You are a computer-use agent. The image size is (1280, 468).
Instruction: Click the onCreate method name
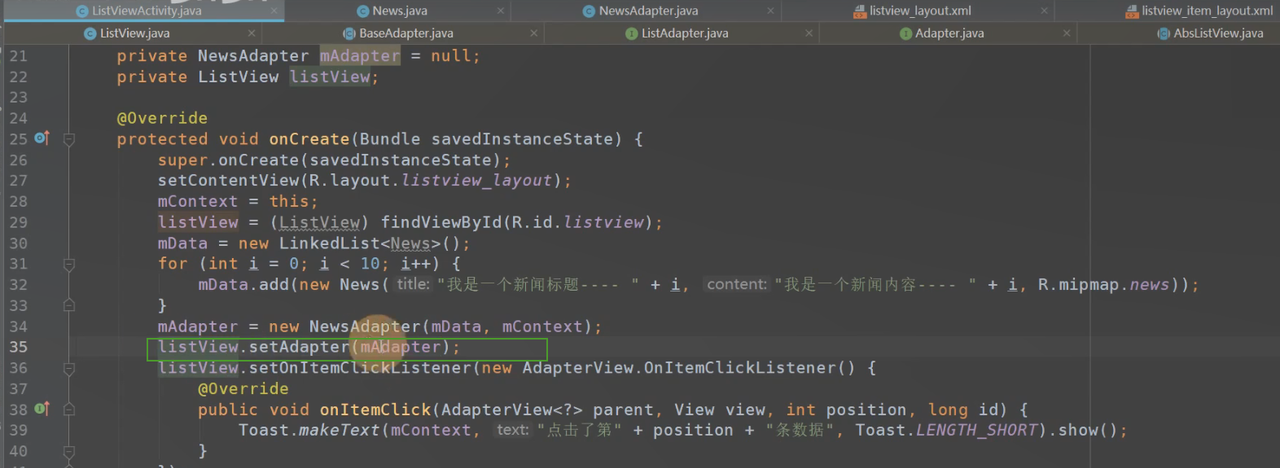[309, 139]
